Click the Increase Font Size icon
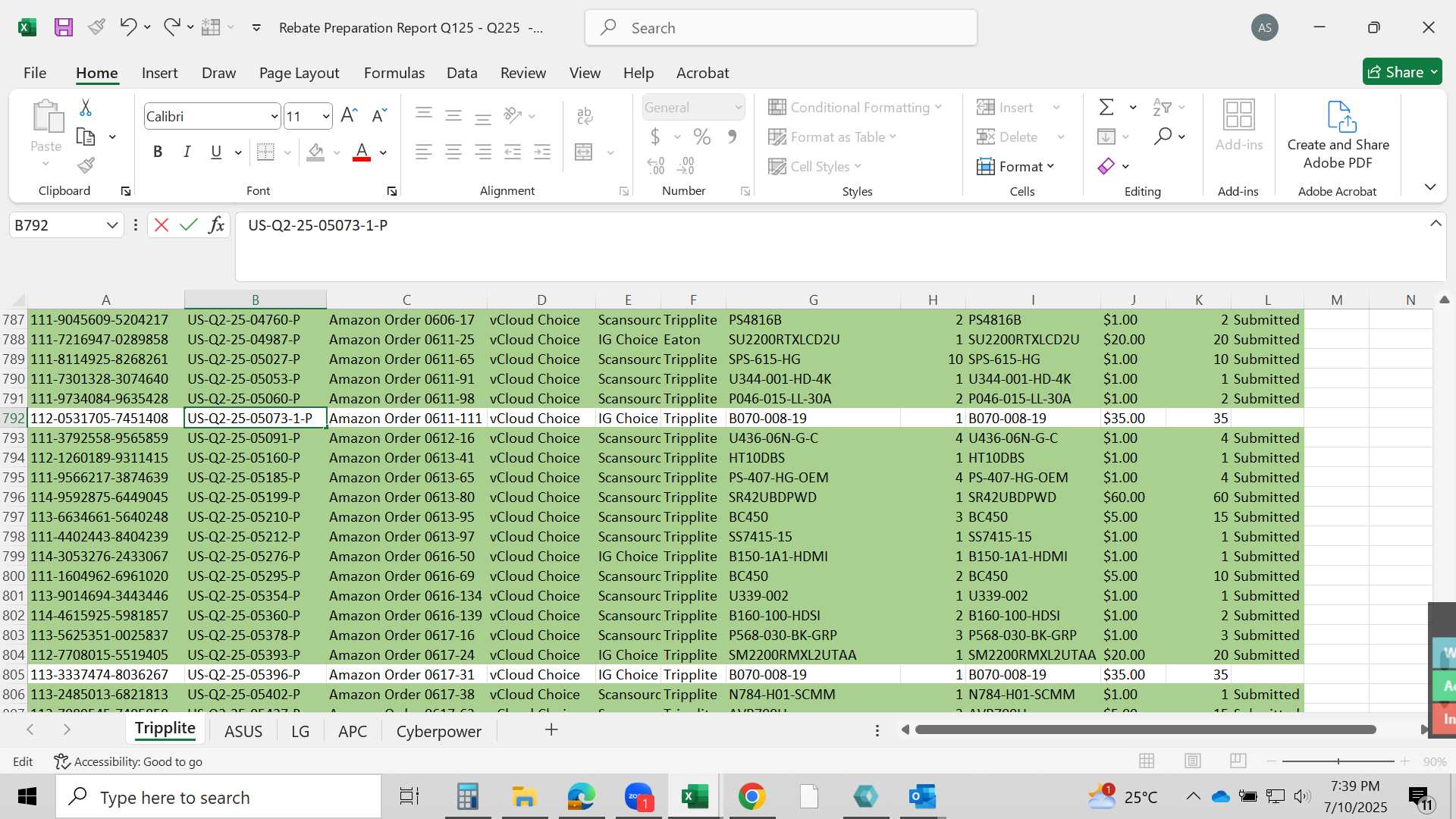The width and height of the screenshot is (1456, 819). (349, 115)
